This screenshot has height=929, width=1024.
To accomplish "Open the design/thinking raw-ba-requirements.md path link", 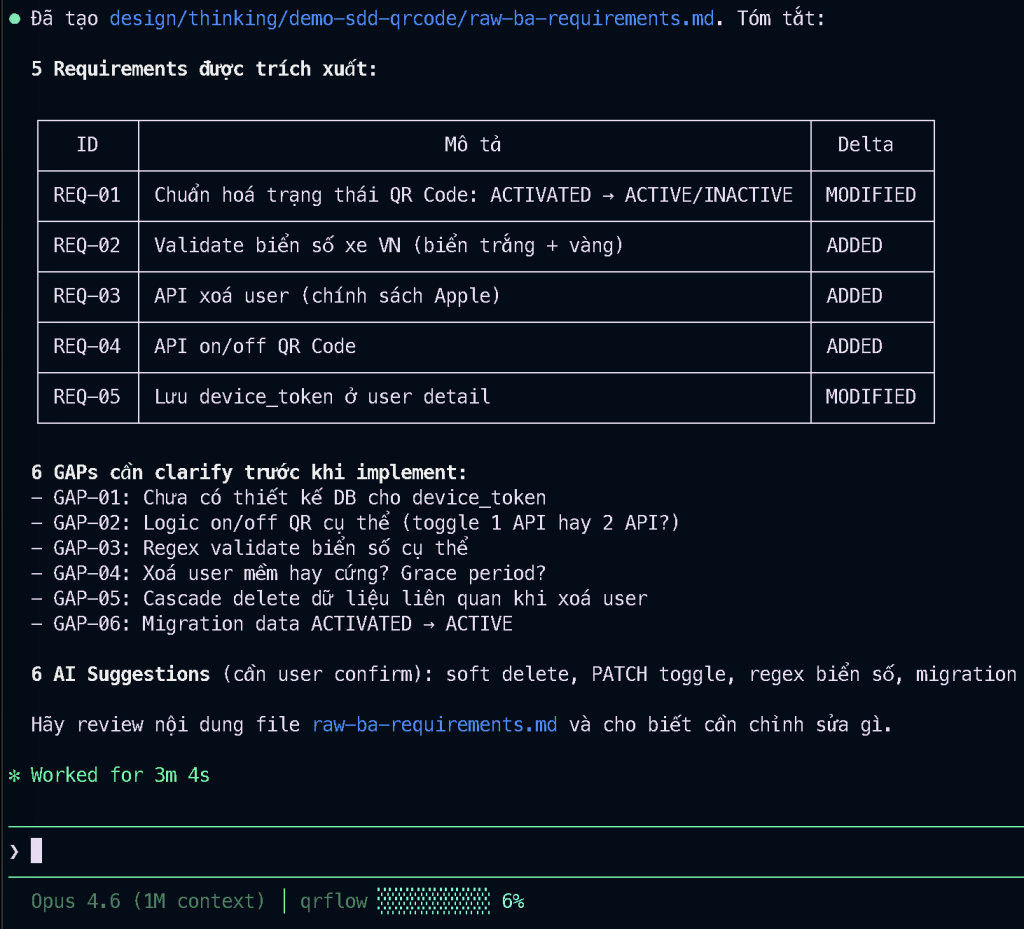I will tap(412, 19).
